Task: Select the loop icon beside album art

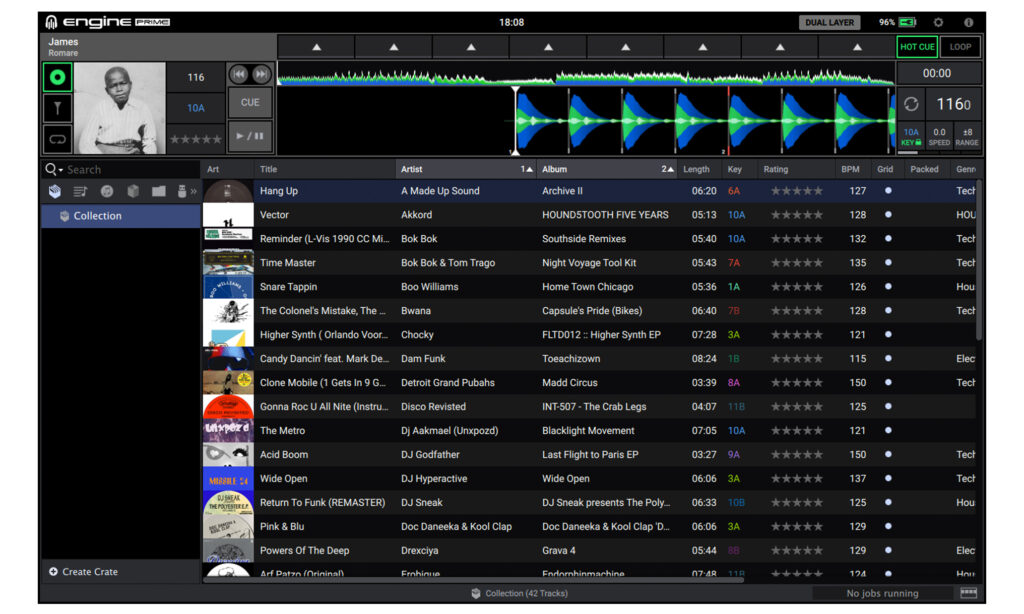Action: 58,139
